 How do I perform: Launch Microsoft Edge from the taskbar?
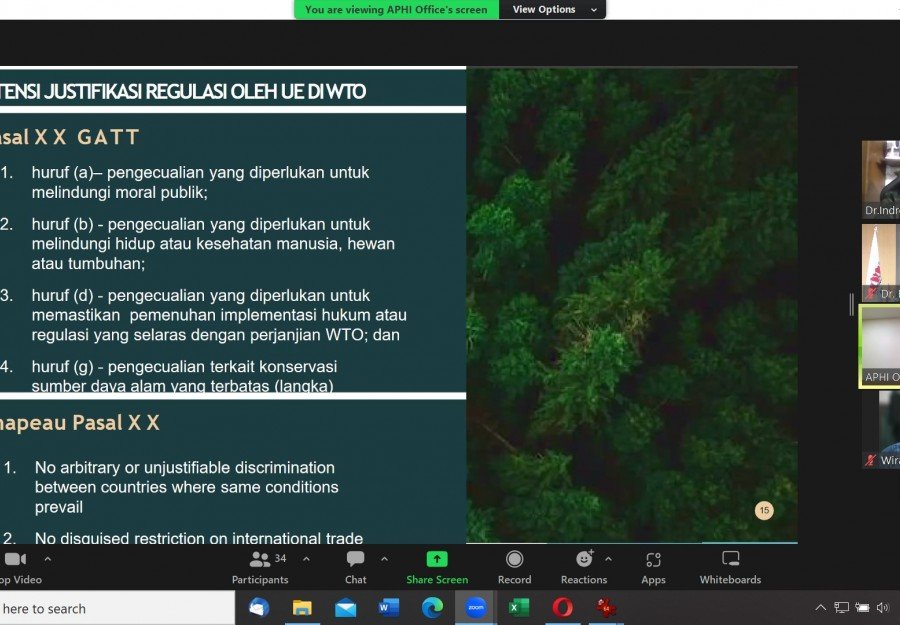(432, 607)
